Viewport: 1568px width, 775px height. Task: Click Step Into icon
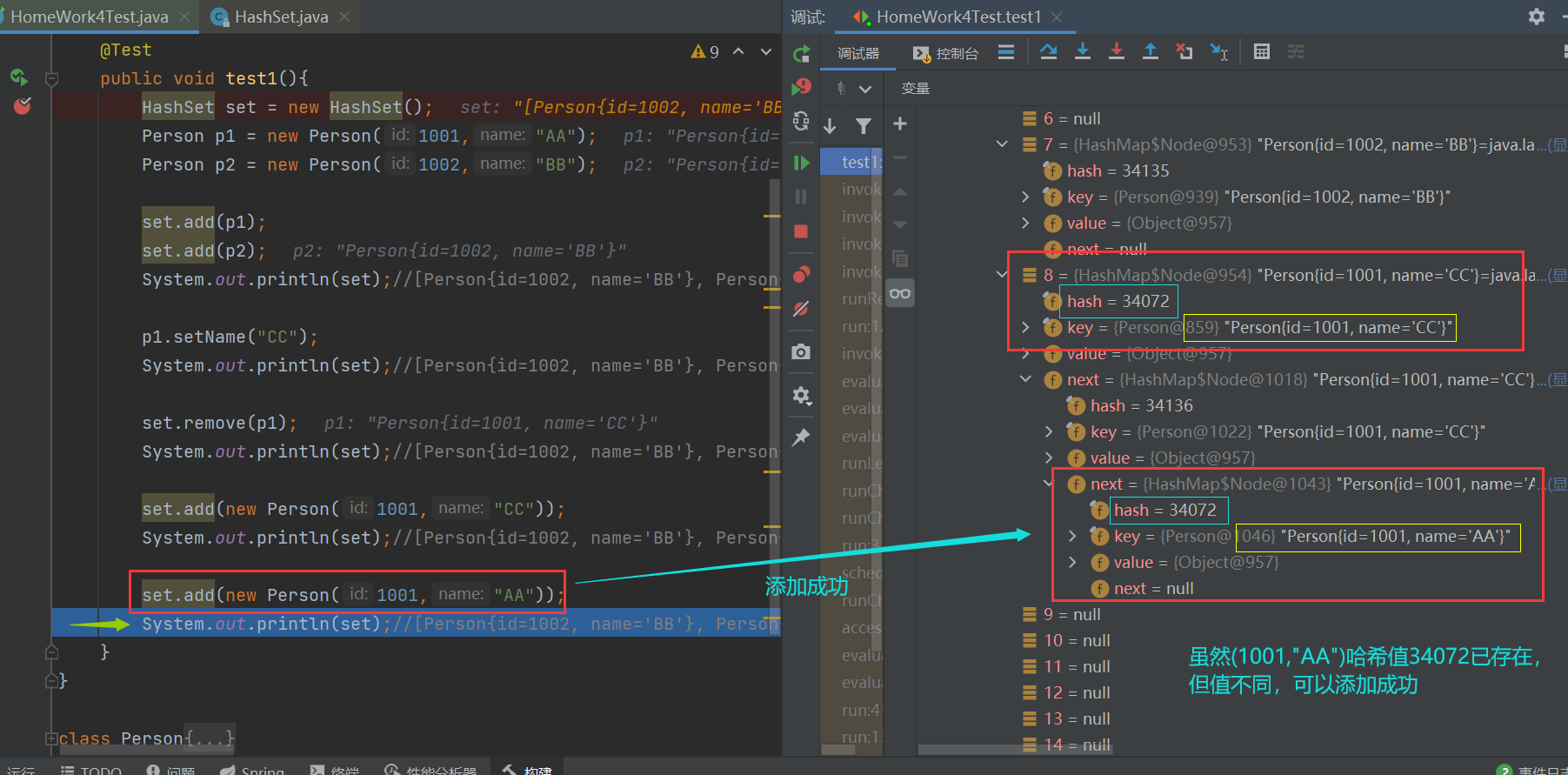pos(1083,52)
